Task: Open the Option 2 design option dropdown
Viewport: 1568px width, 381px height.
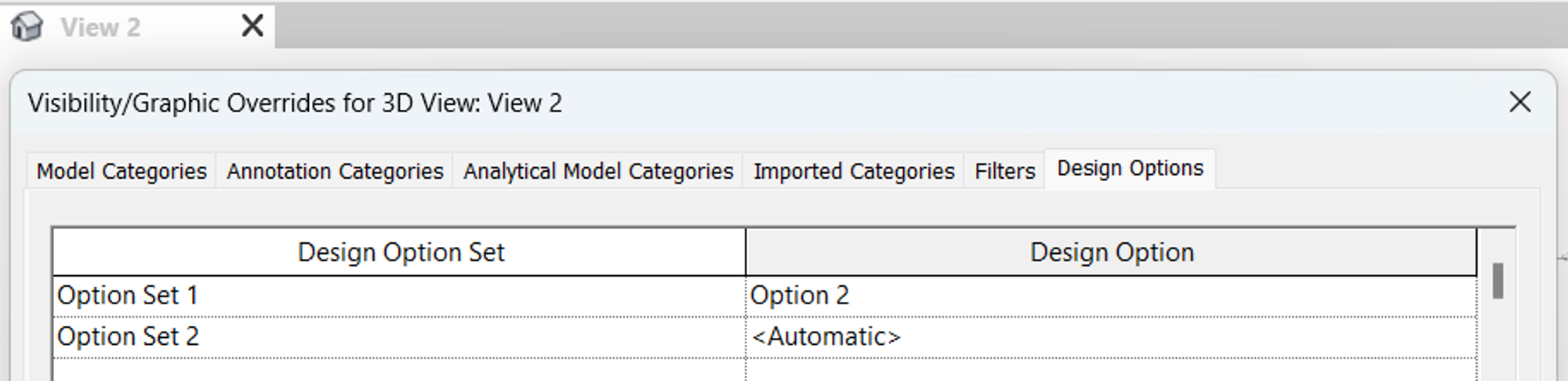Action: click(1111, 296)
